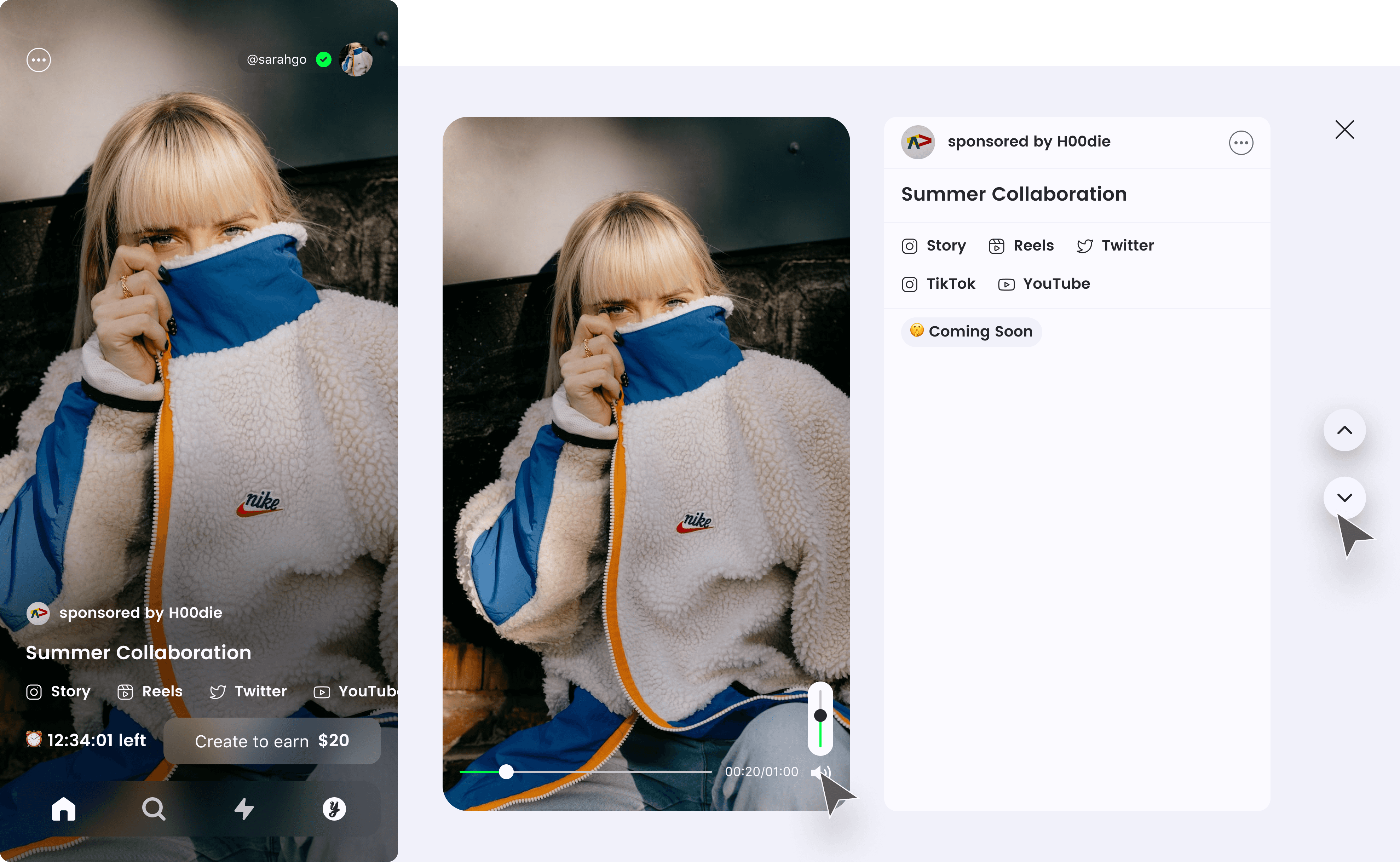The width and height of the screenshot is (1400, 862).
Task: Go to previous item with up chevron
Action: point(1344,430)
